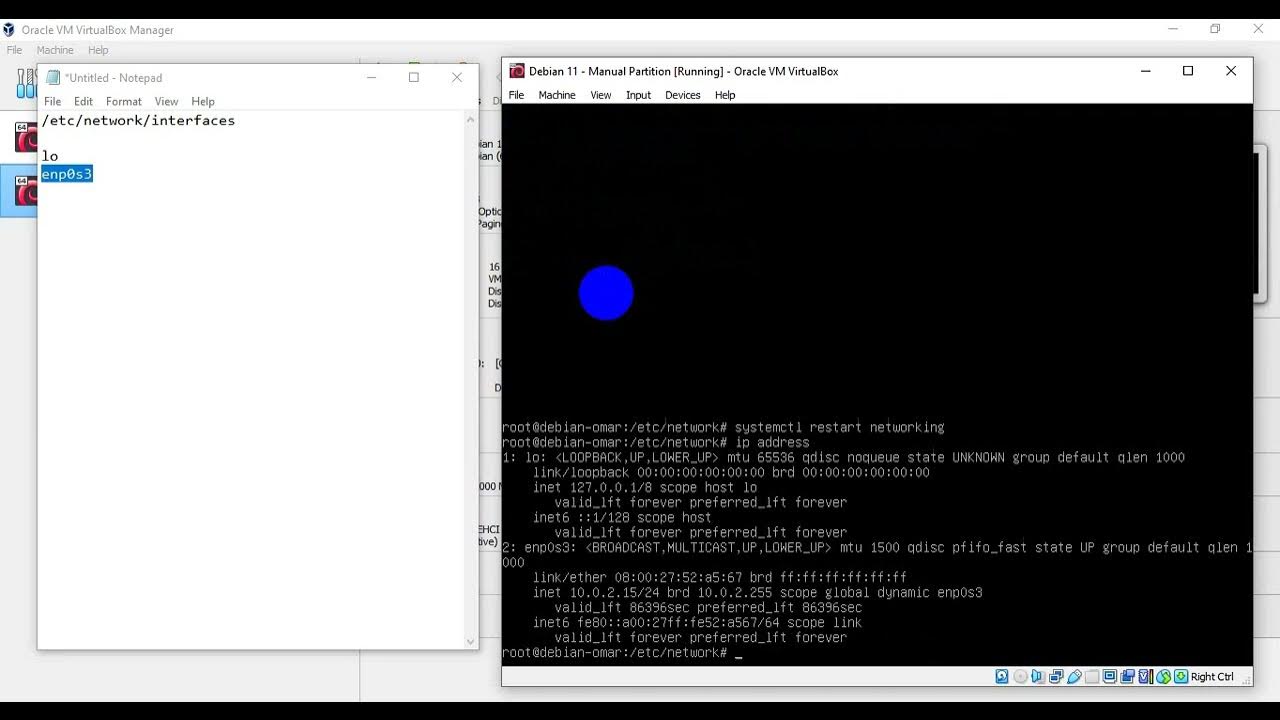Open View menu in Debian VM window
Viewport: 1280px width, 720px height.
pyautogui.click(x=600, y=95)
